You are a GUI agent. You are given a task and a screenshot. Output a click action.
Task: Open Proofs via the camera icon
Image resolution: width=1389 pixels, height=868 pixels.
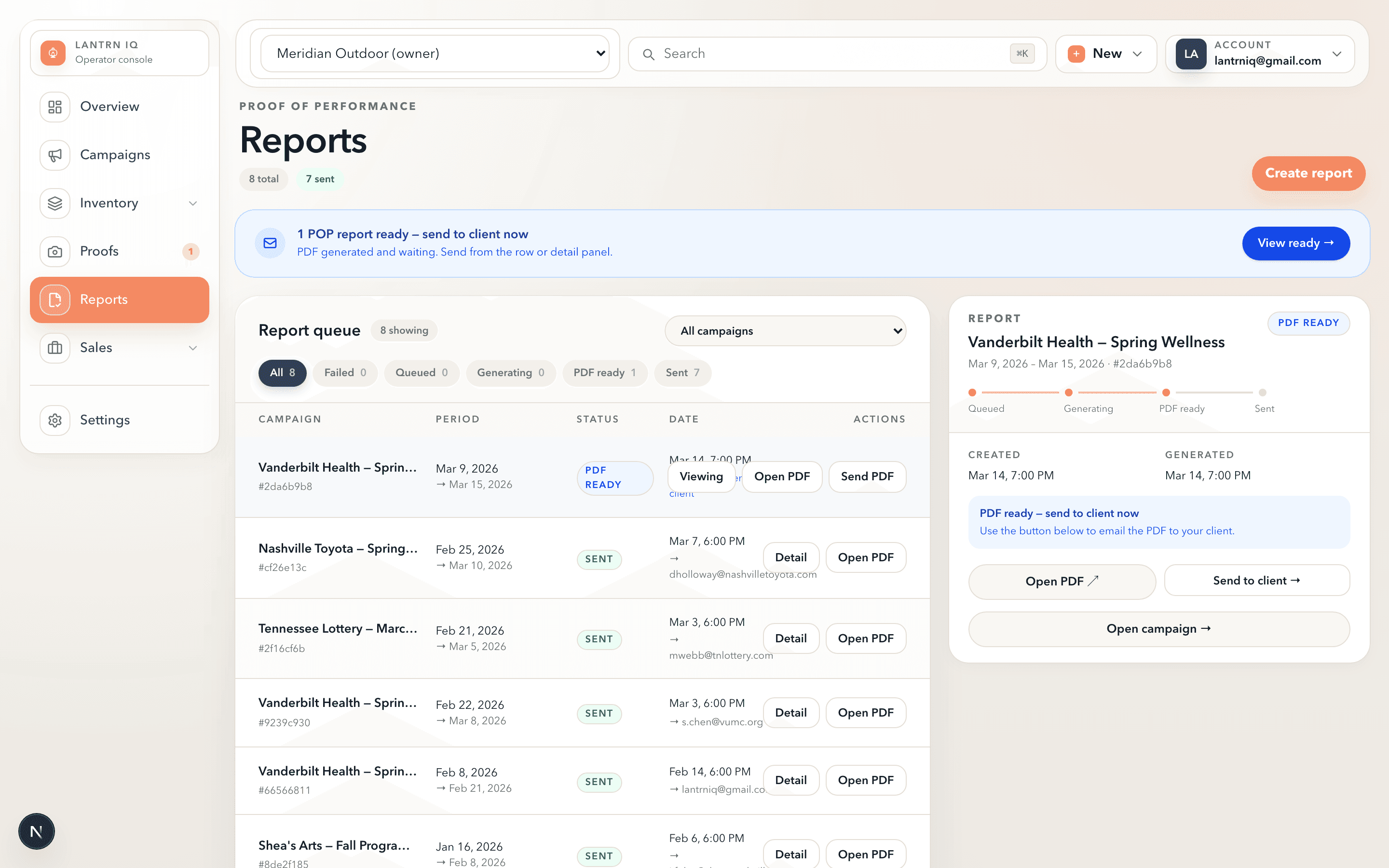click(x=54, y=251)
